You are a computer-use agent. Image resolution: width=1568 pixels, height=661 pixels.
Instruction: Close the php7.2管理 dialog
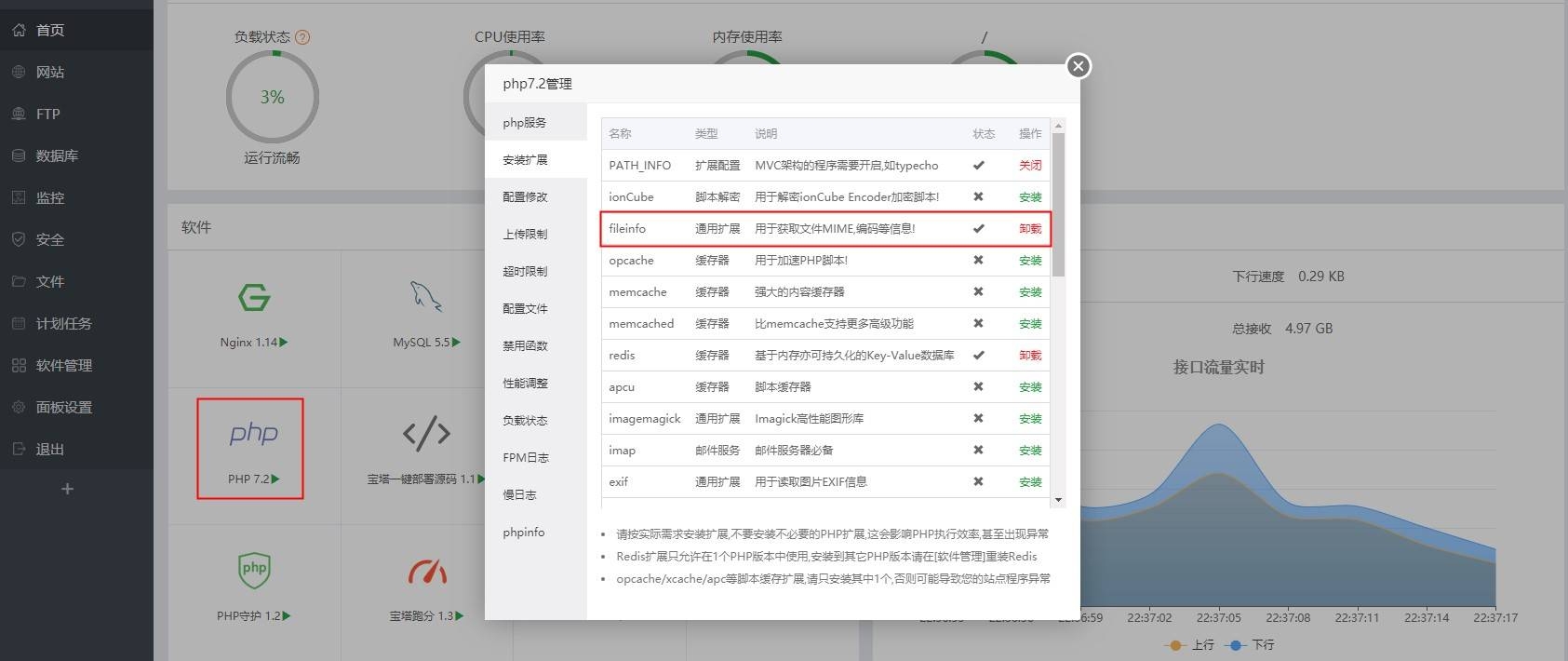tap(1078, 66)
